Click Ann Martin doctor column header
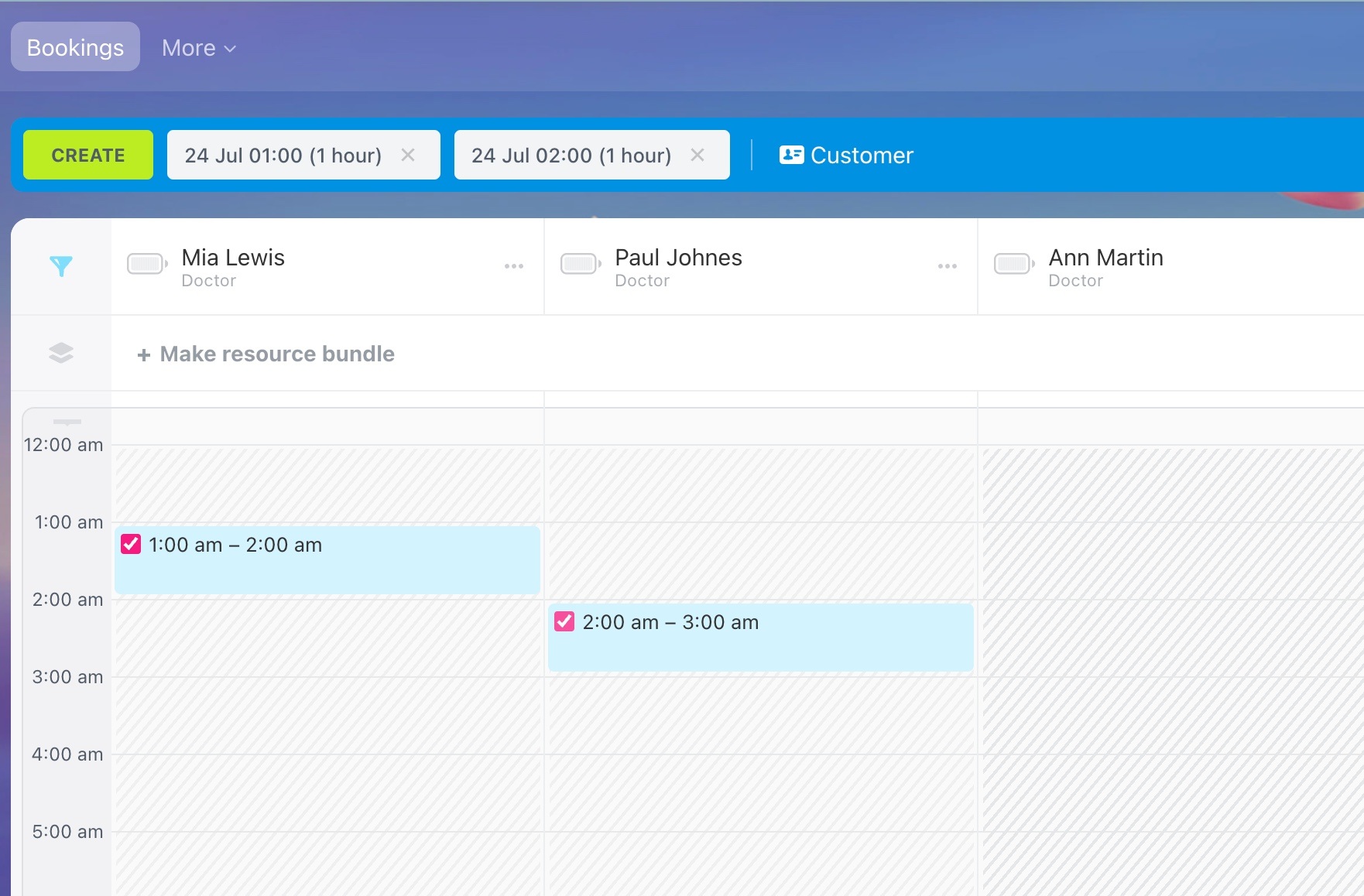The width and height of the screenshot is (1364, 896). coord(1105,266)
